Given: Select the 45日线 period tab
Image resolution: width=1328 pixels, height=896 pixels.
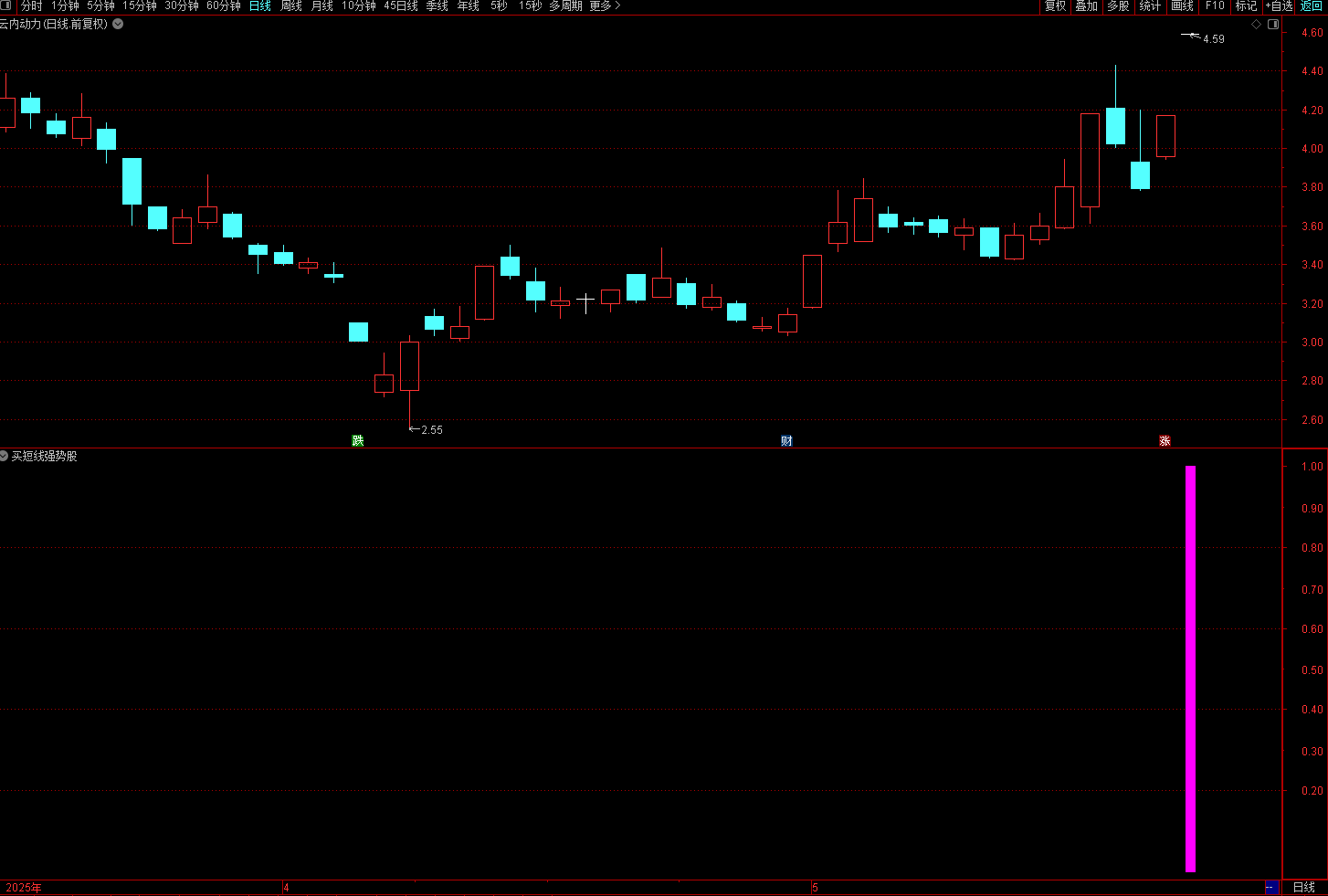Looking at the screenshot, I should pyautogui.click(x=401, y=5).
